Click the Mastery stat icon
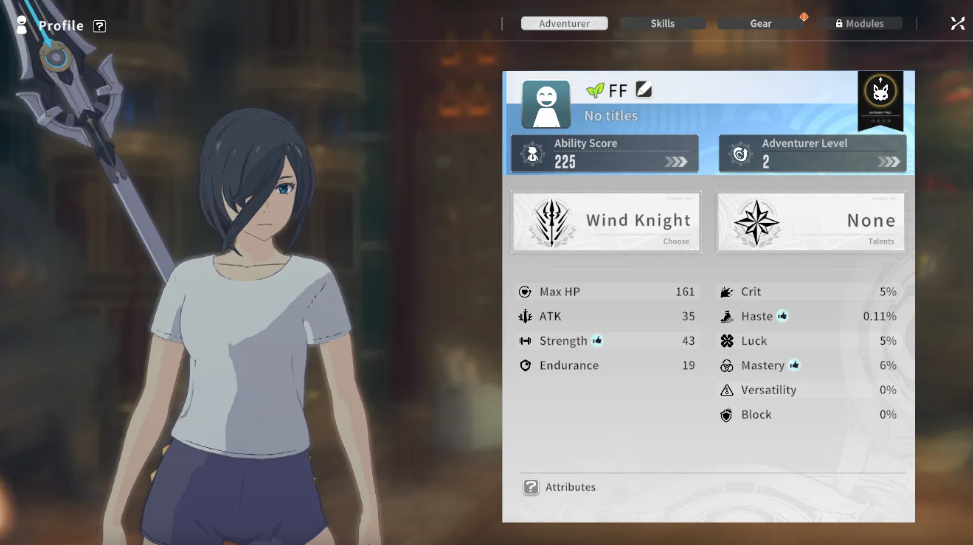 click(727, 366)
